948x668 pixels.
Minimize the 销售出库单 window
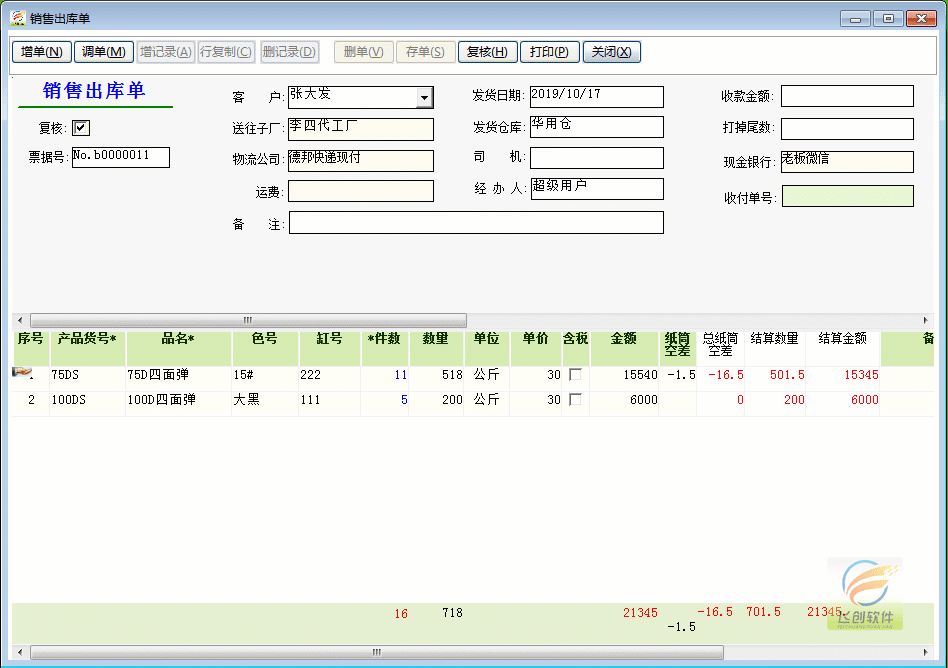pyautogui.click(x=855, y=19)
